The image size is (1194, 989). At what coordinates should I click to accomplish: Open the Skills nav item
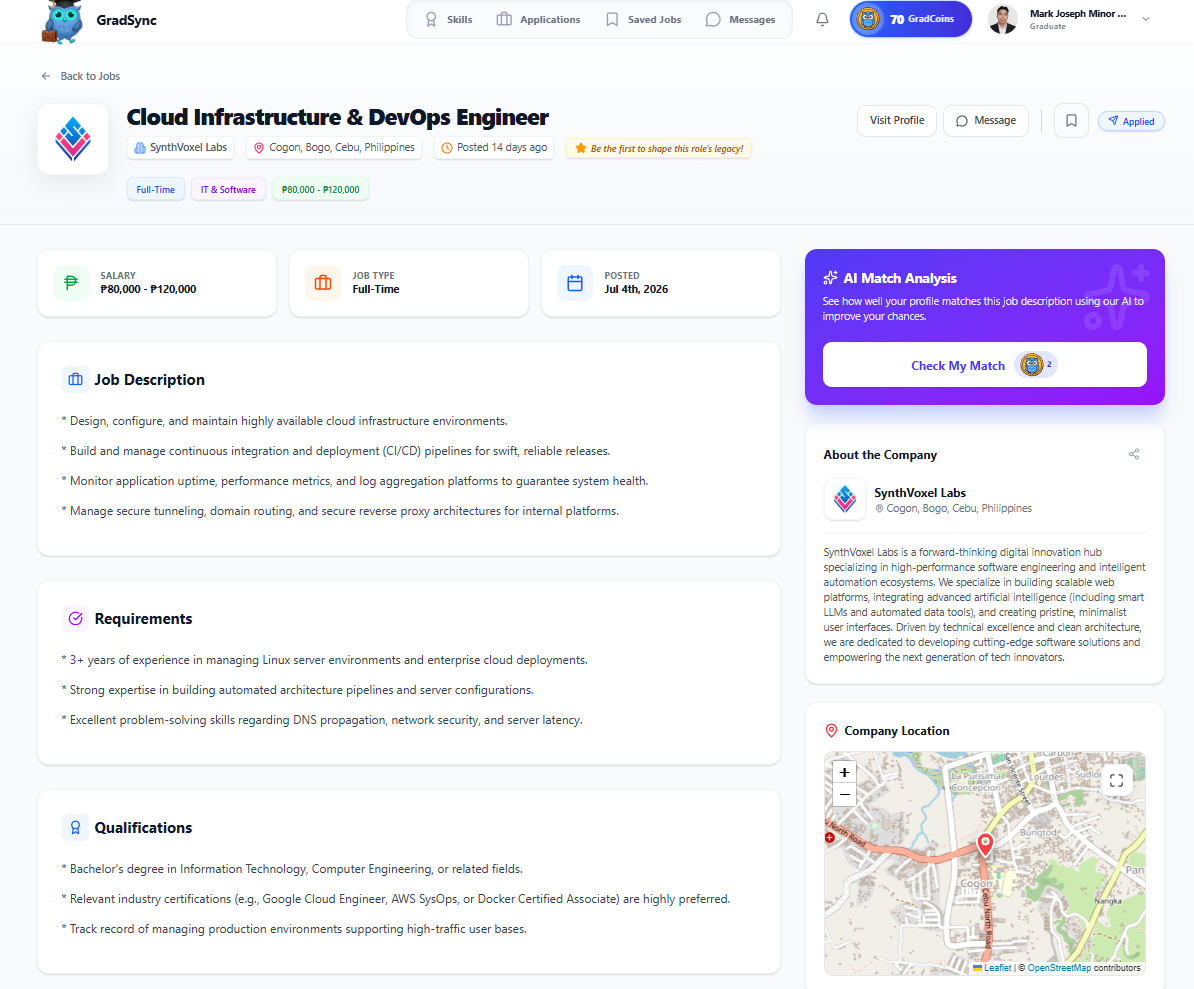(449, 20)
